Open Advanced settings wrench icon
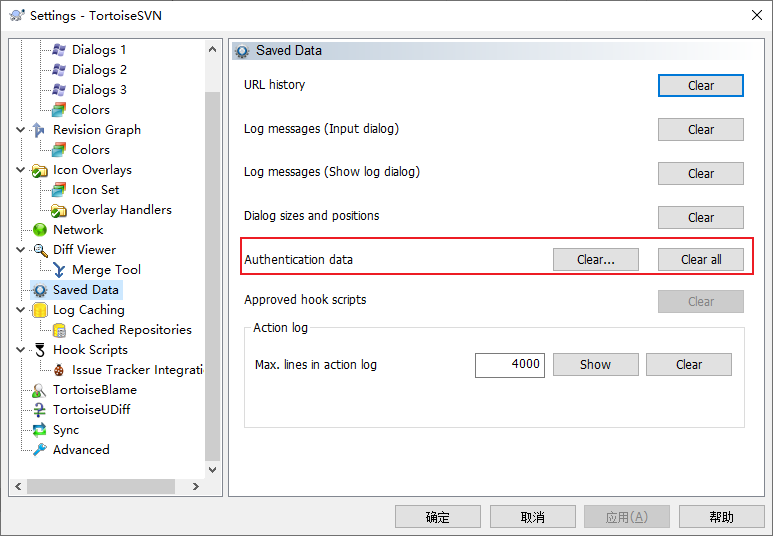The height and width of the screenshot is (536, 773). (x=40, y=450)
